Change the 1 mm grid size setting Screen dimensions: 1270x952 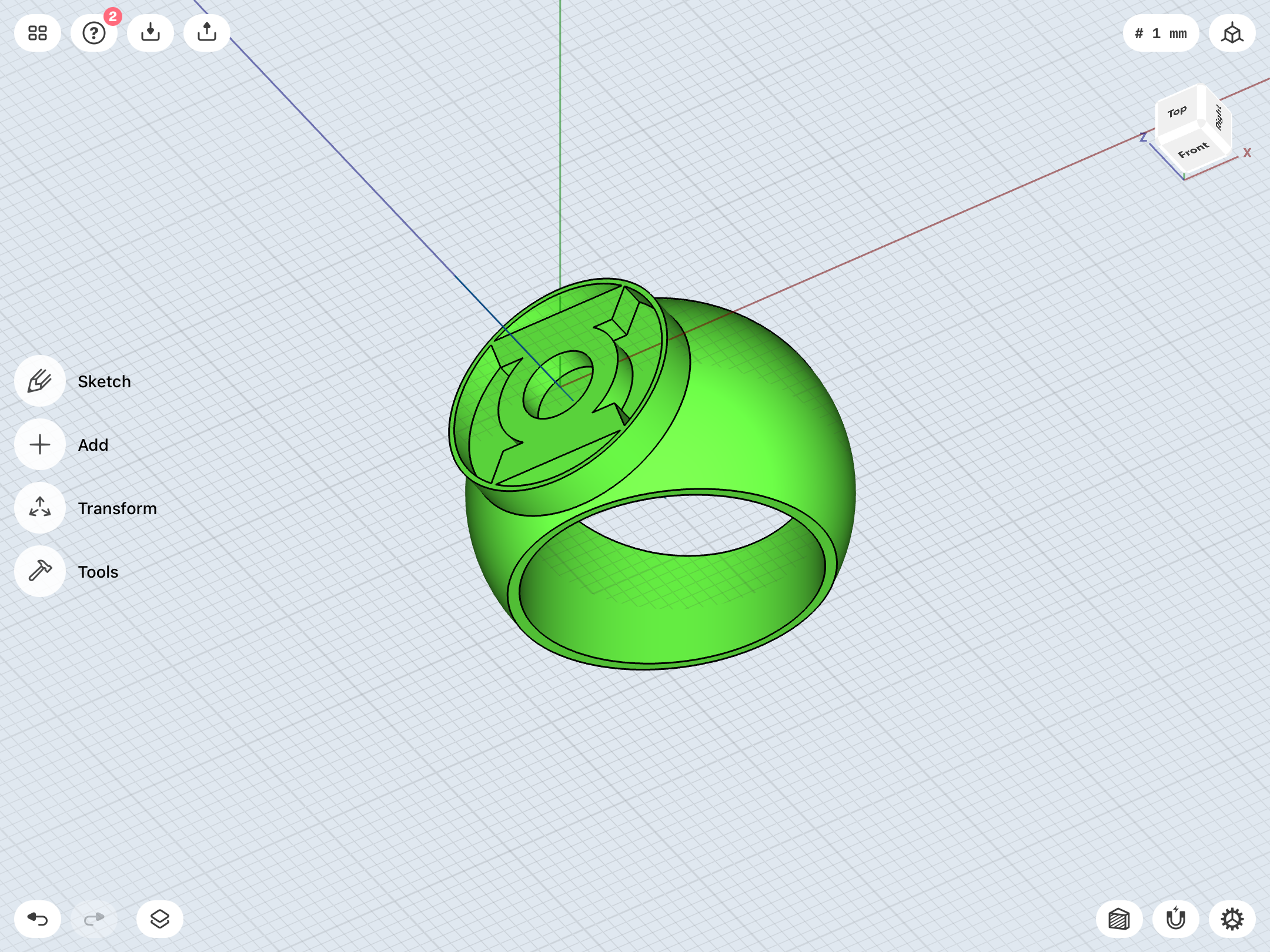[1161, 33]
